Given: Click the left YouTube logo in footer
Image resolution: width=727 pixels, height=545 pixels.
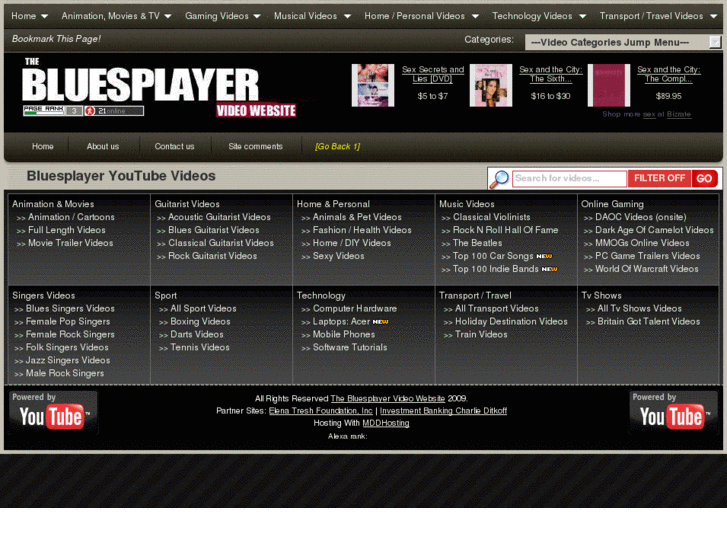Looking at the screenshot, I should pos(53,411).
